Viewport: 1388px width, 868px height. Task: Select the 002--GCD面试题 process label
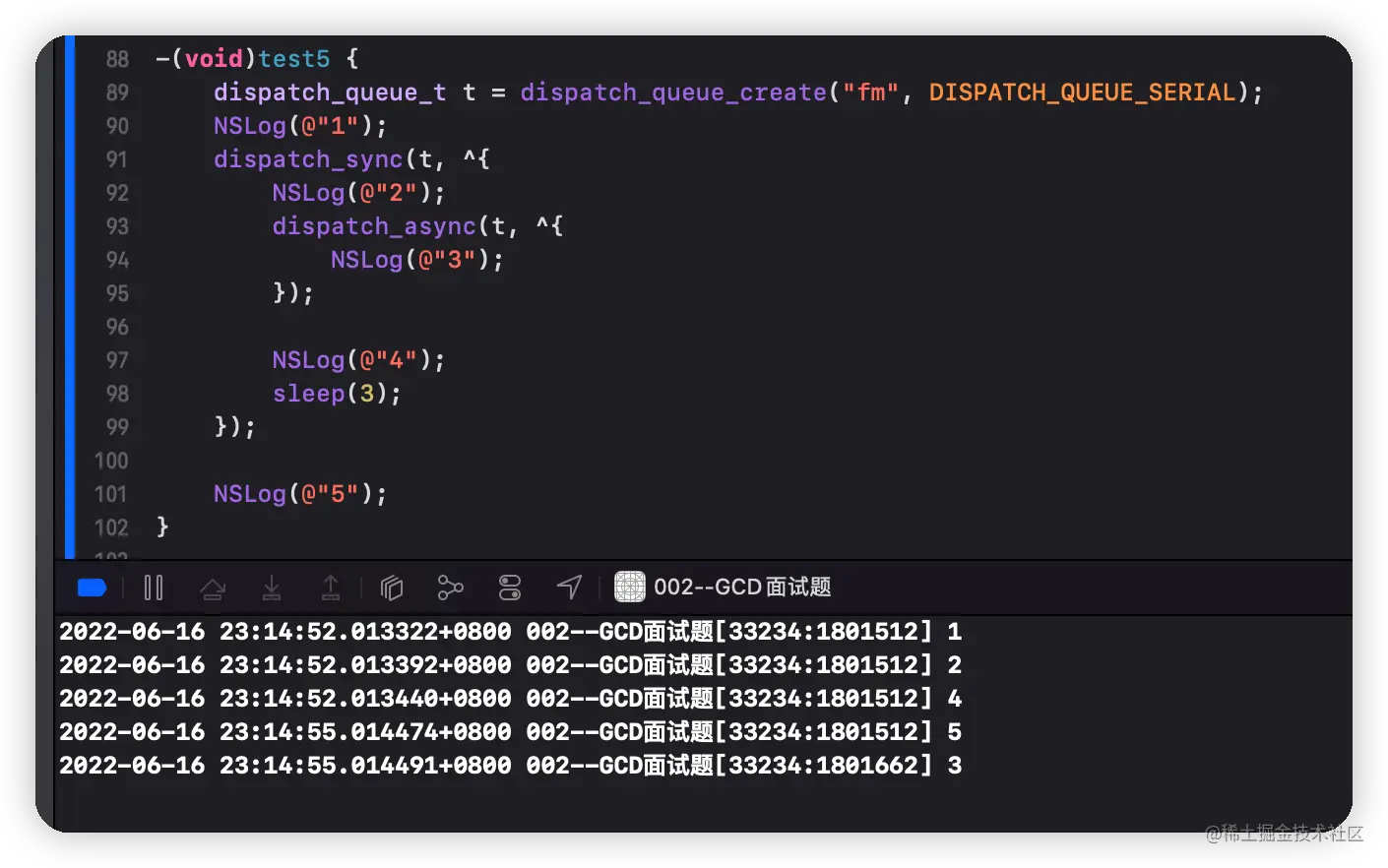click(x=742, y=588)
